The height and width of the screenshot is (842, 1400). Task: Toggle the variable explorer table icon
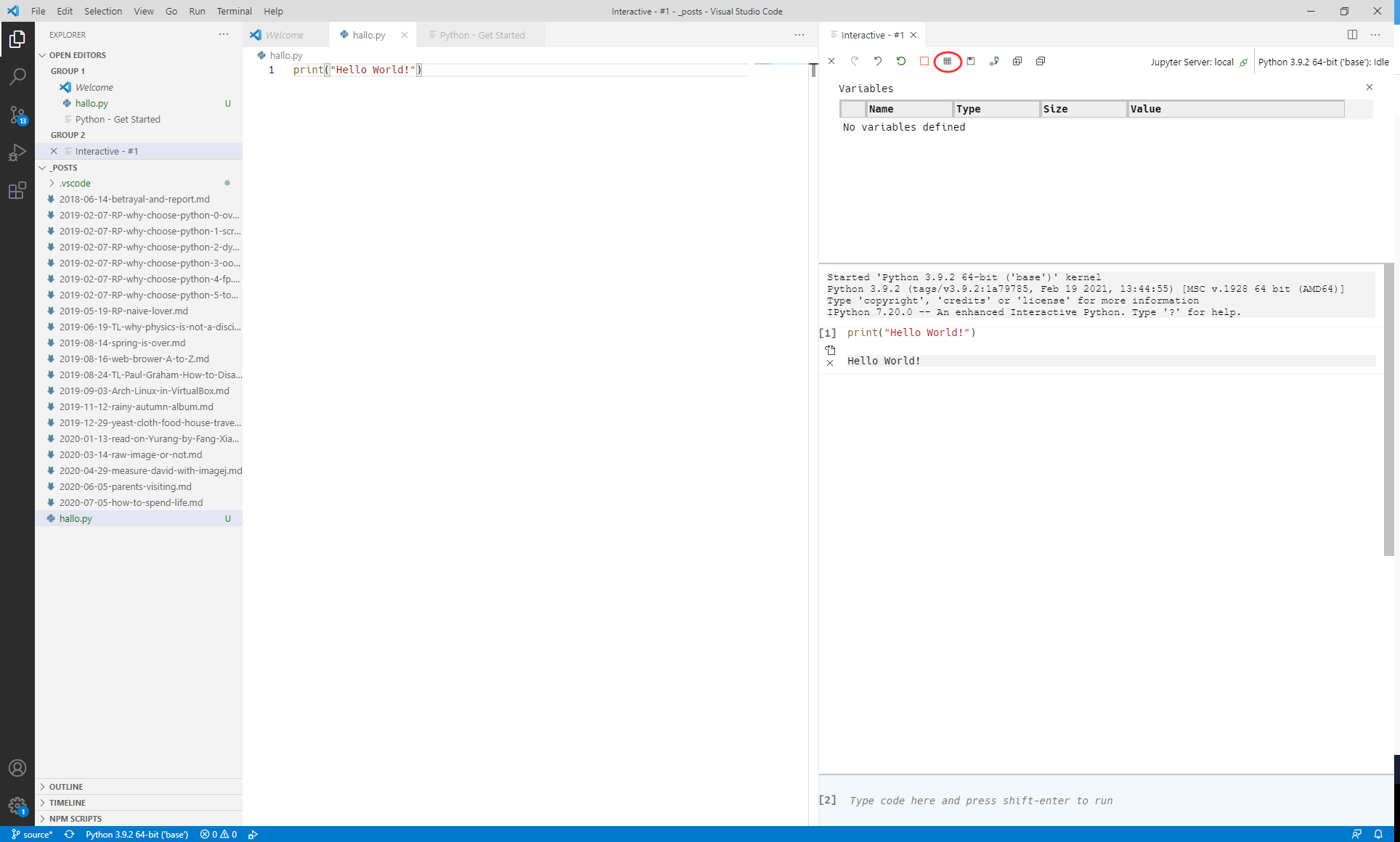pyautogui.click(x=948, y=61)
